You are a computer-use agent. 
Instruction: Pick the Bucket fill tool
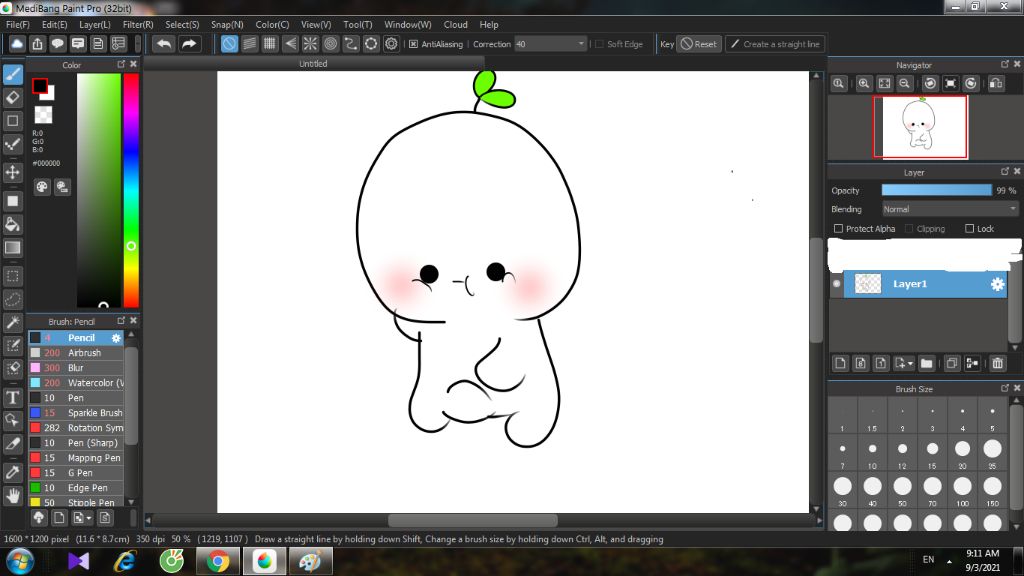pyautogui.click(x=13, y=224)
